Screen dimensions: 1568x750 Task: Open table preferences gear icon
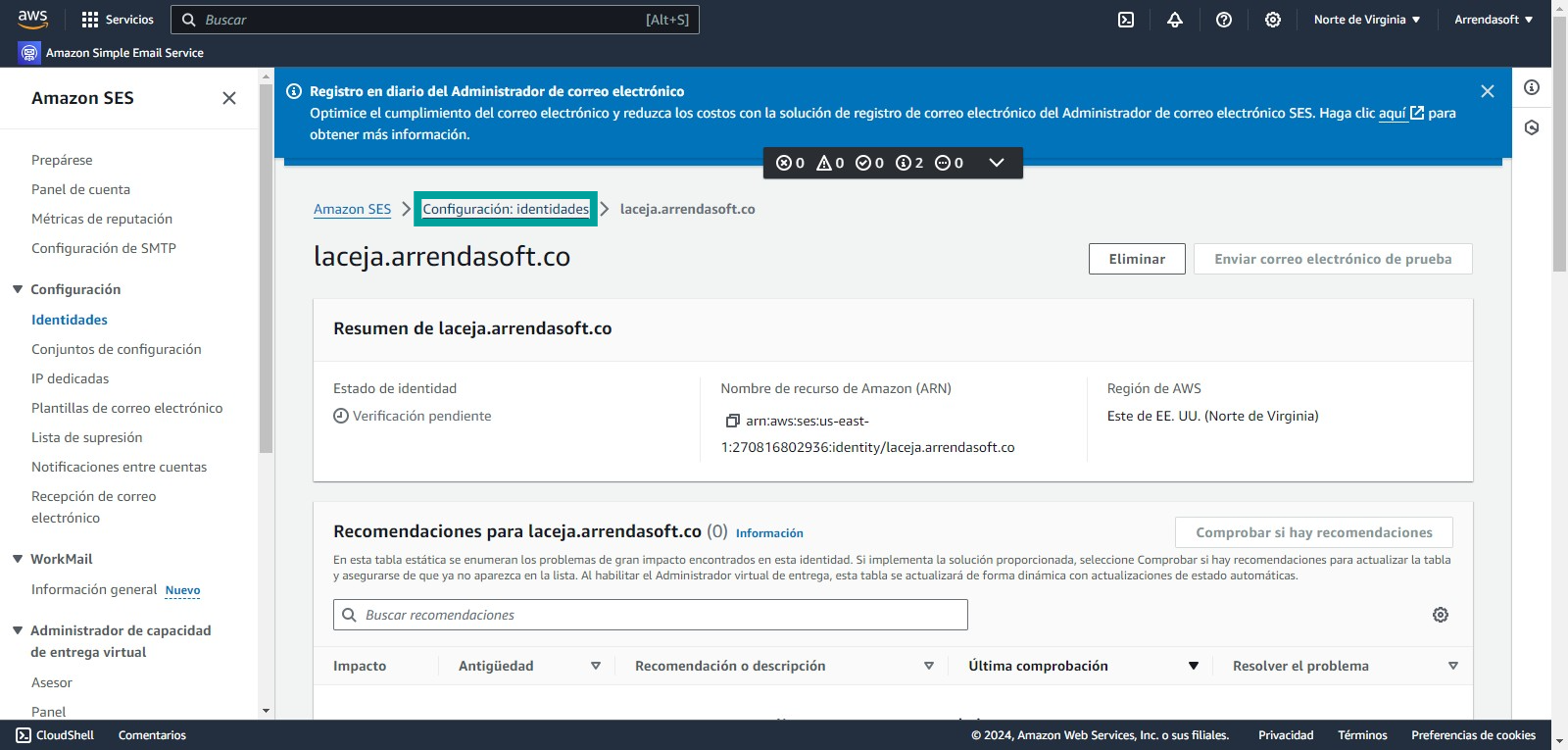click(x=1441, y=615)
